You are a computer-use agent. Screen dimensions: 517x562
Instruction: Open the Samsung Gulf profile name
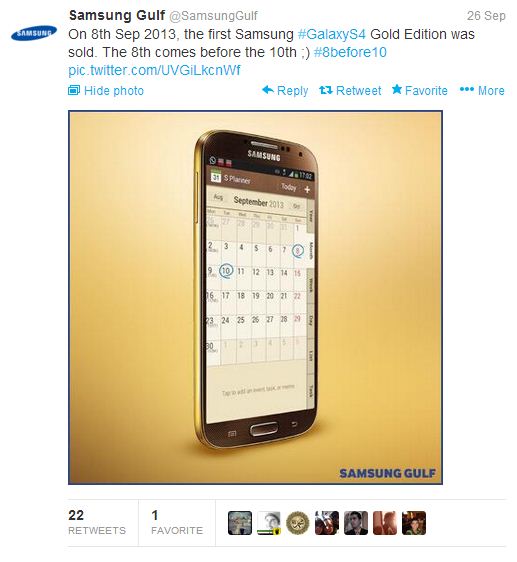tap(117, 15)
